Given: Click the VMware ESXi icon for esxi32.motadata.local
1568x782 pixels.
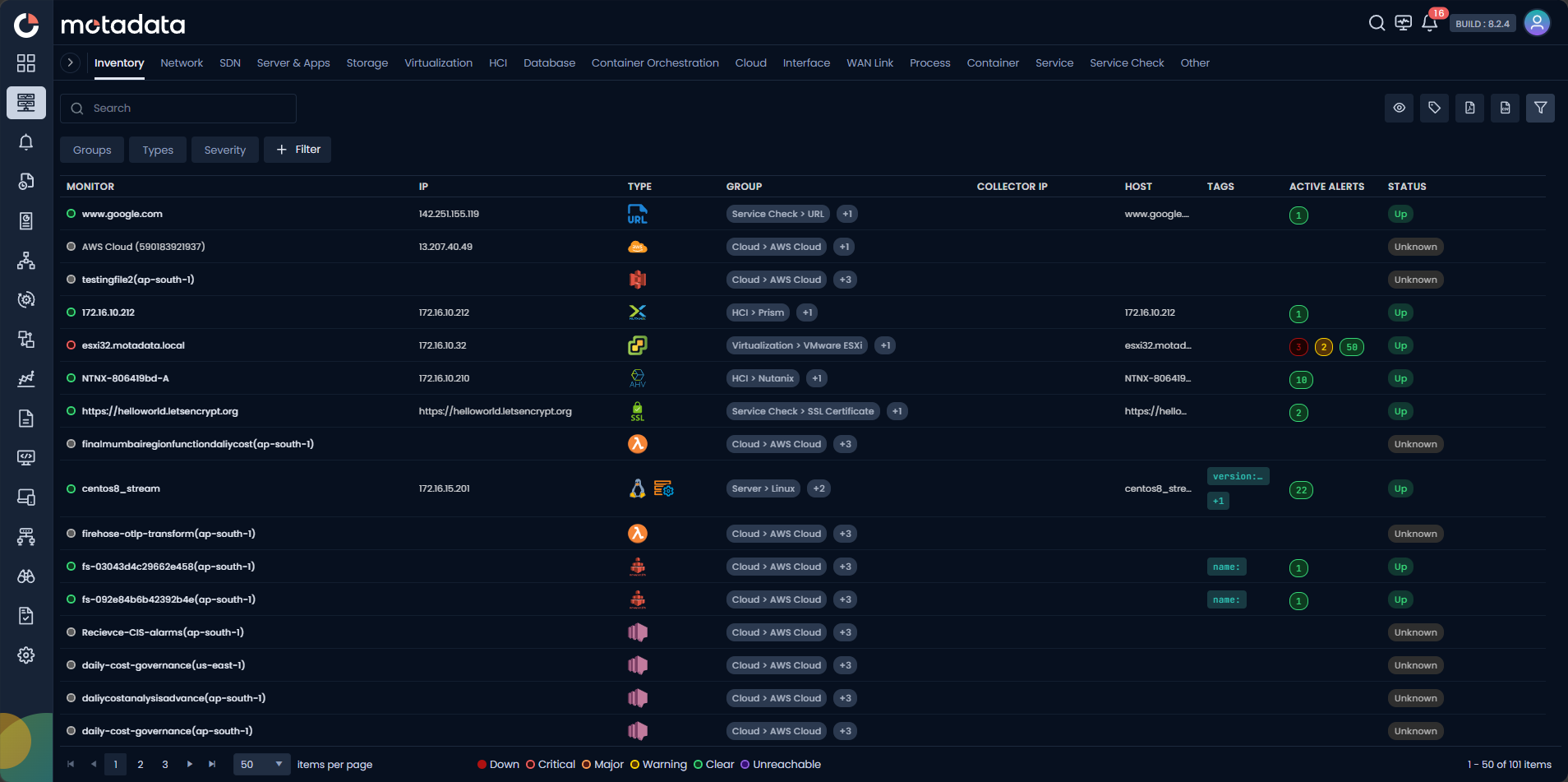Looking at the screenshot, I should [x=638, y=345].
